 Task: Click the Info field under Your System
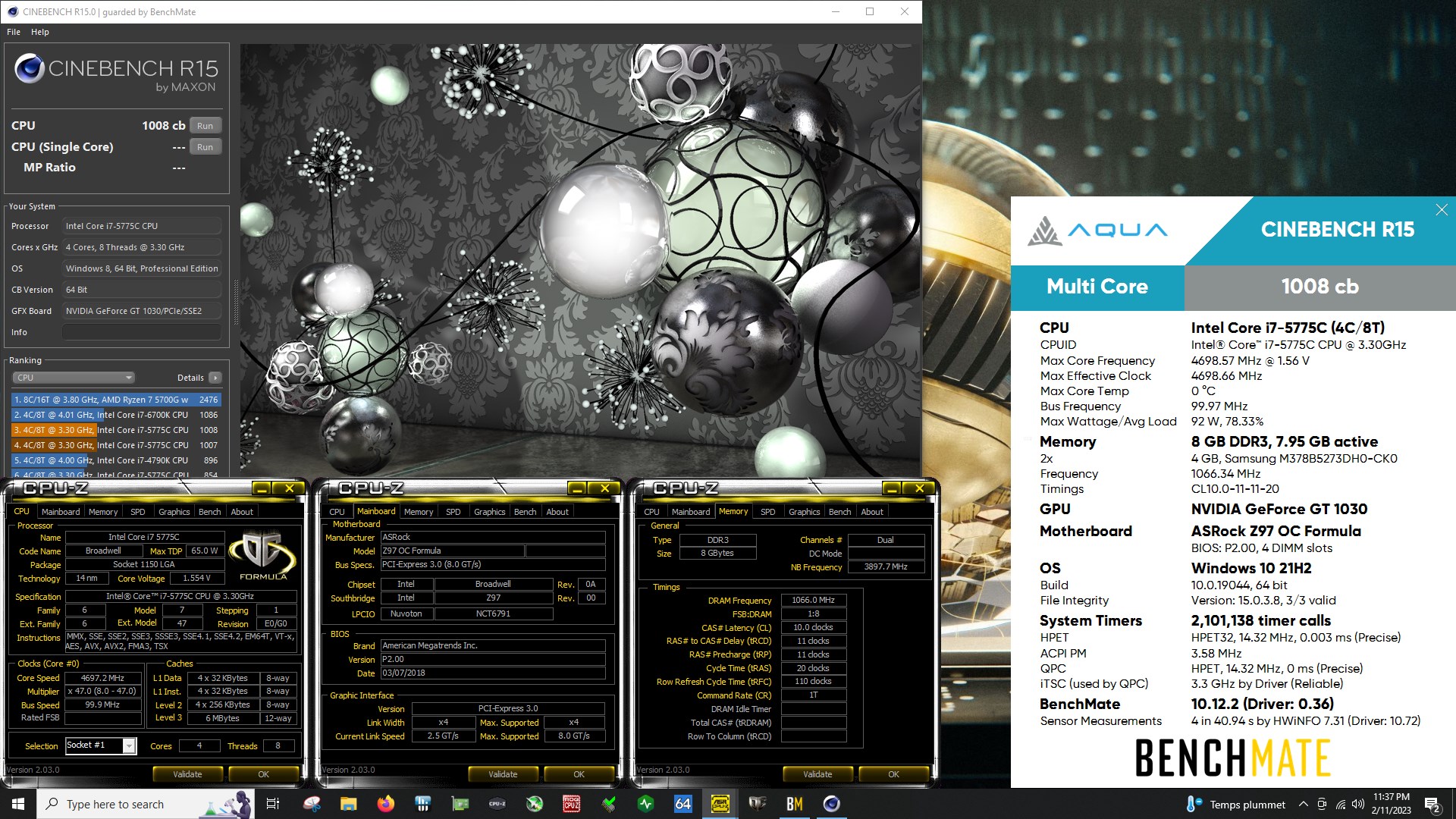click(142, 332)
